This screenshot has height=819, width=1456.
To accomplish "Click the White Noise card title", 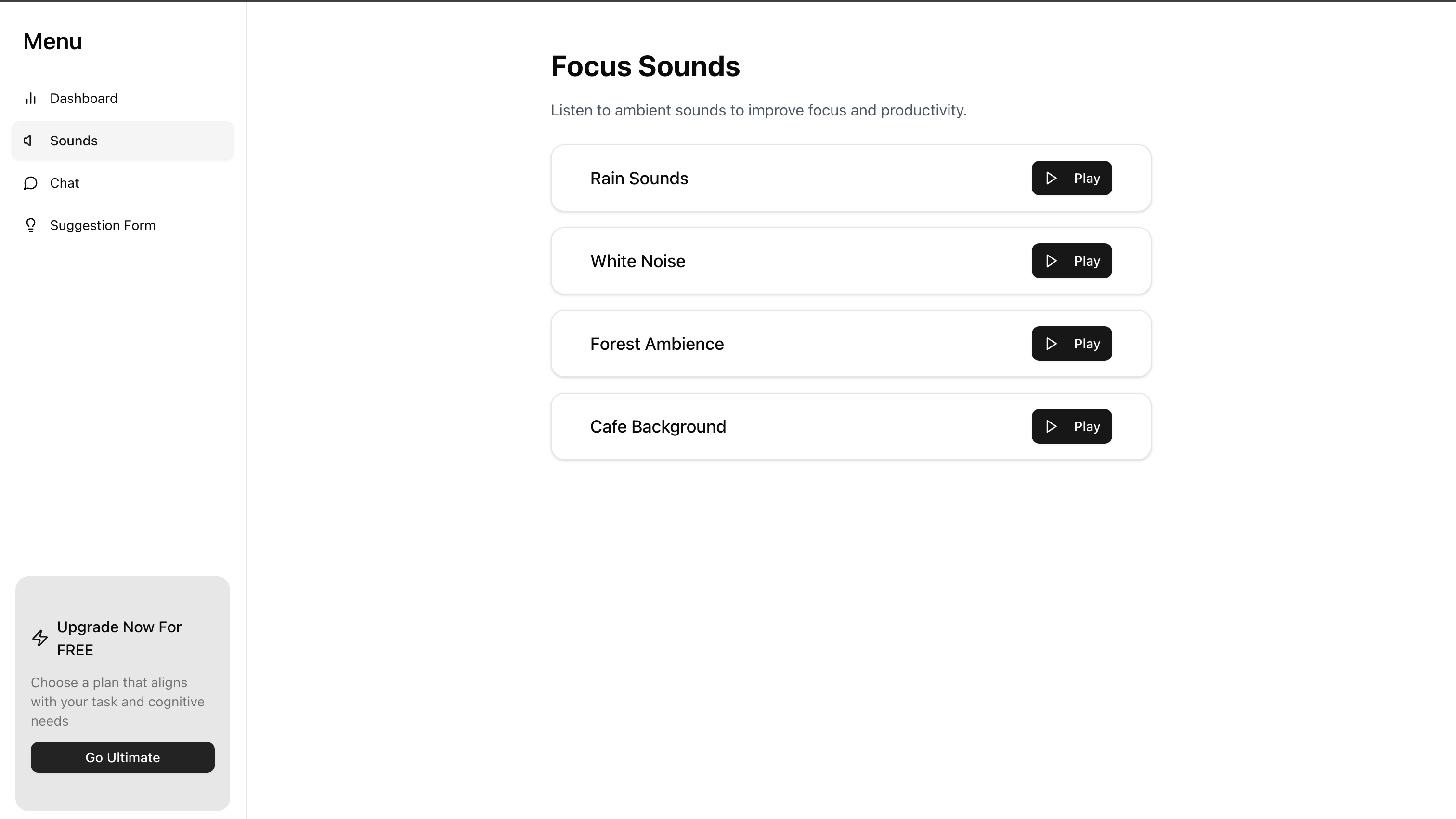I will tap(637, 261).
